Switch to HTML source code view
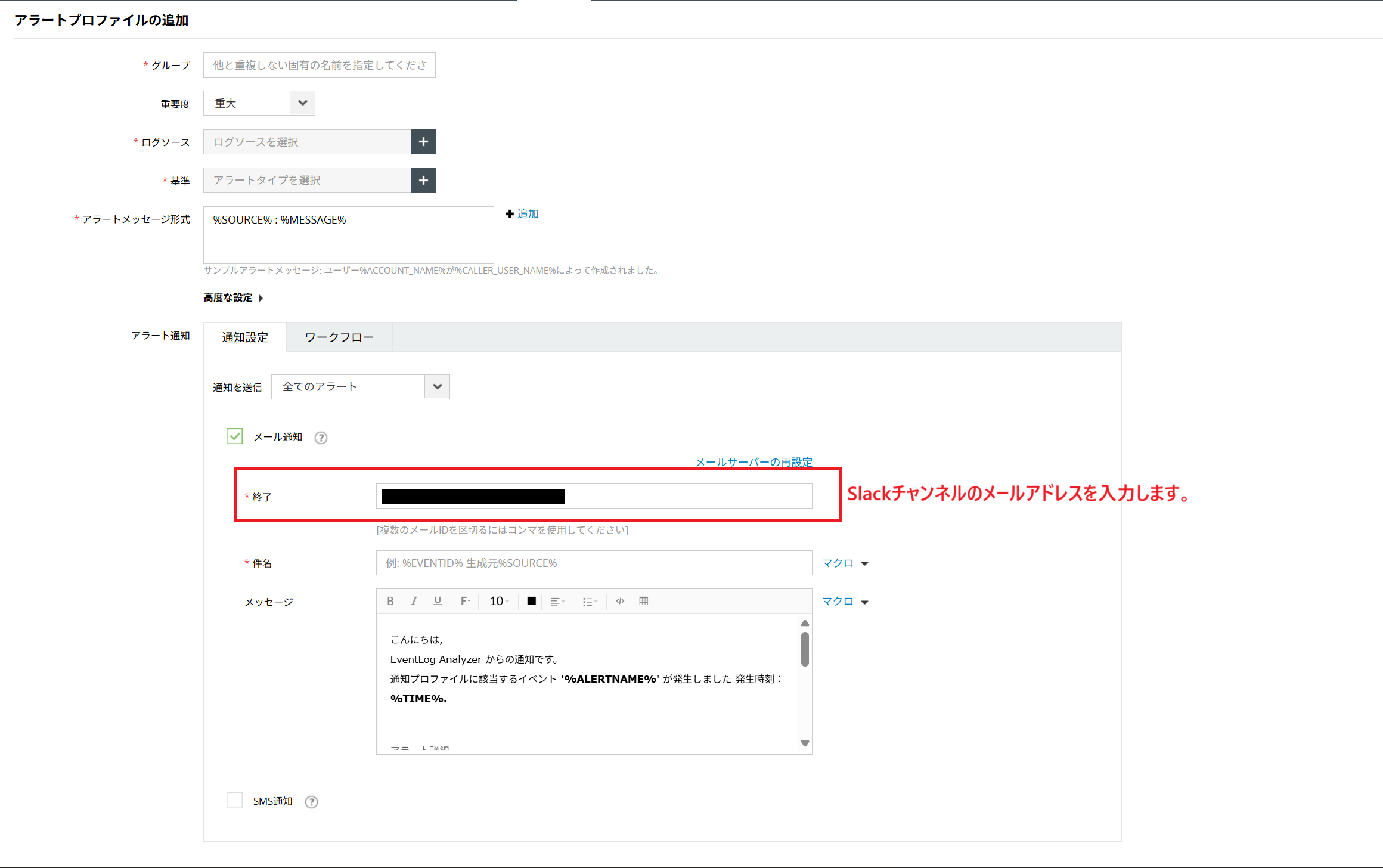Image resolution: width=1383 pixels, height=868 pixels. [x=620, y=601]
